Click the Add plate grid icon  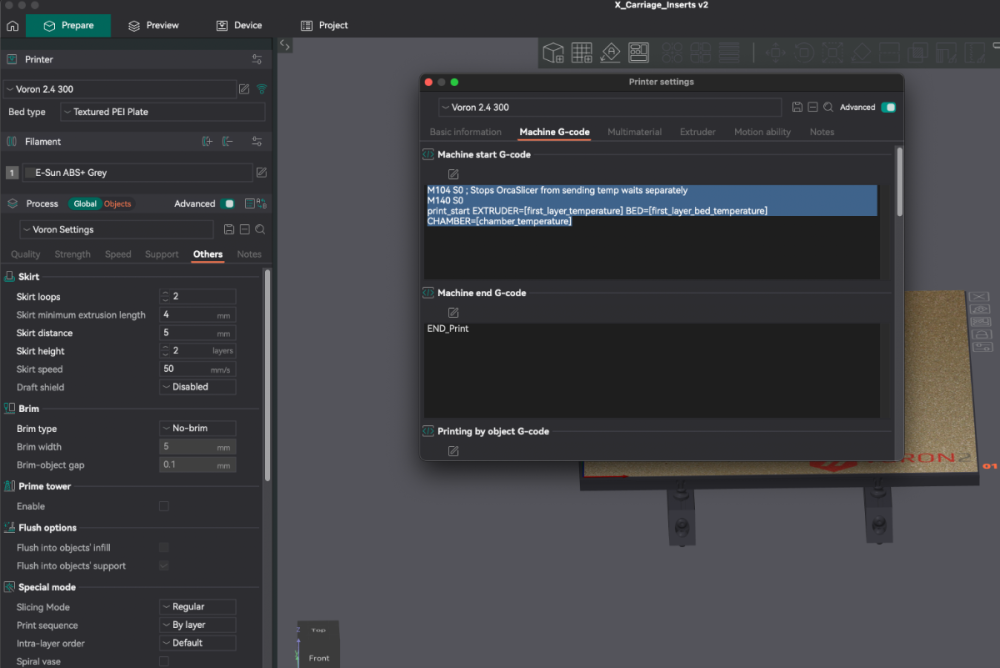[x=582, y=52]
